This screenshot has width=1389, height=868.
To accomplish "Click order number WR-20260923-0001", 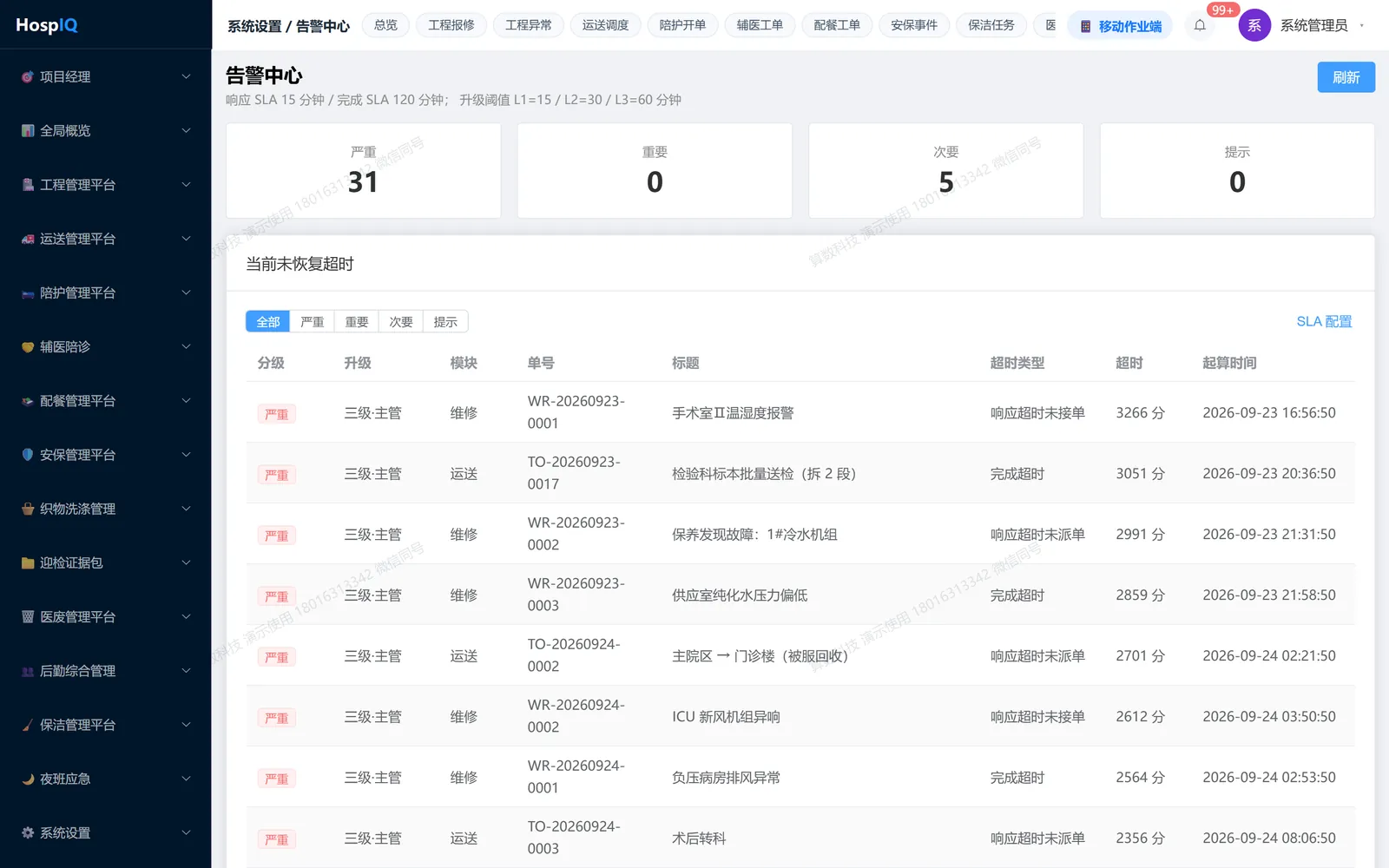I will coord(576,412).
